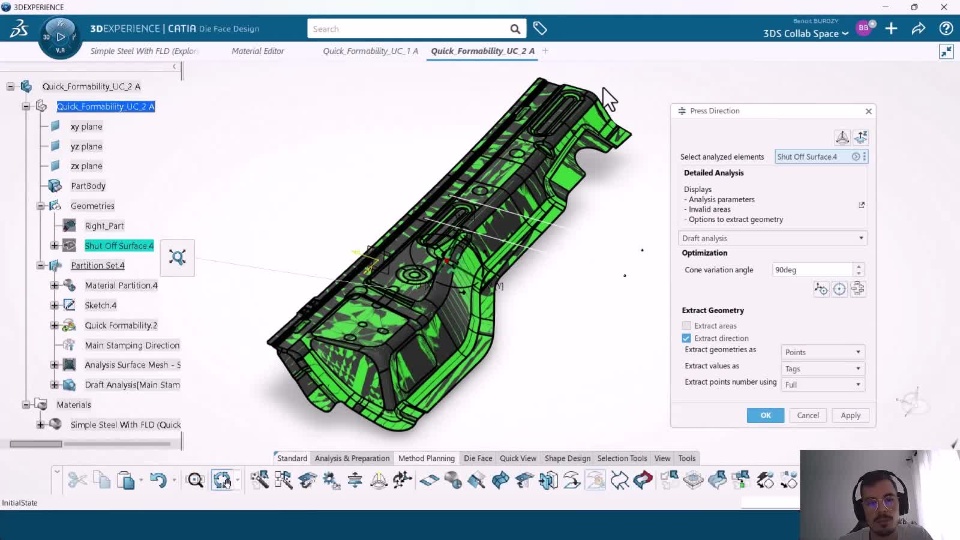Open the Shape Design toolbar tab
The width and height of the screenshot is (960, 540).
point(568,458)
